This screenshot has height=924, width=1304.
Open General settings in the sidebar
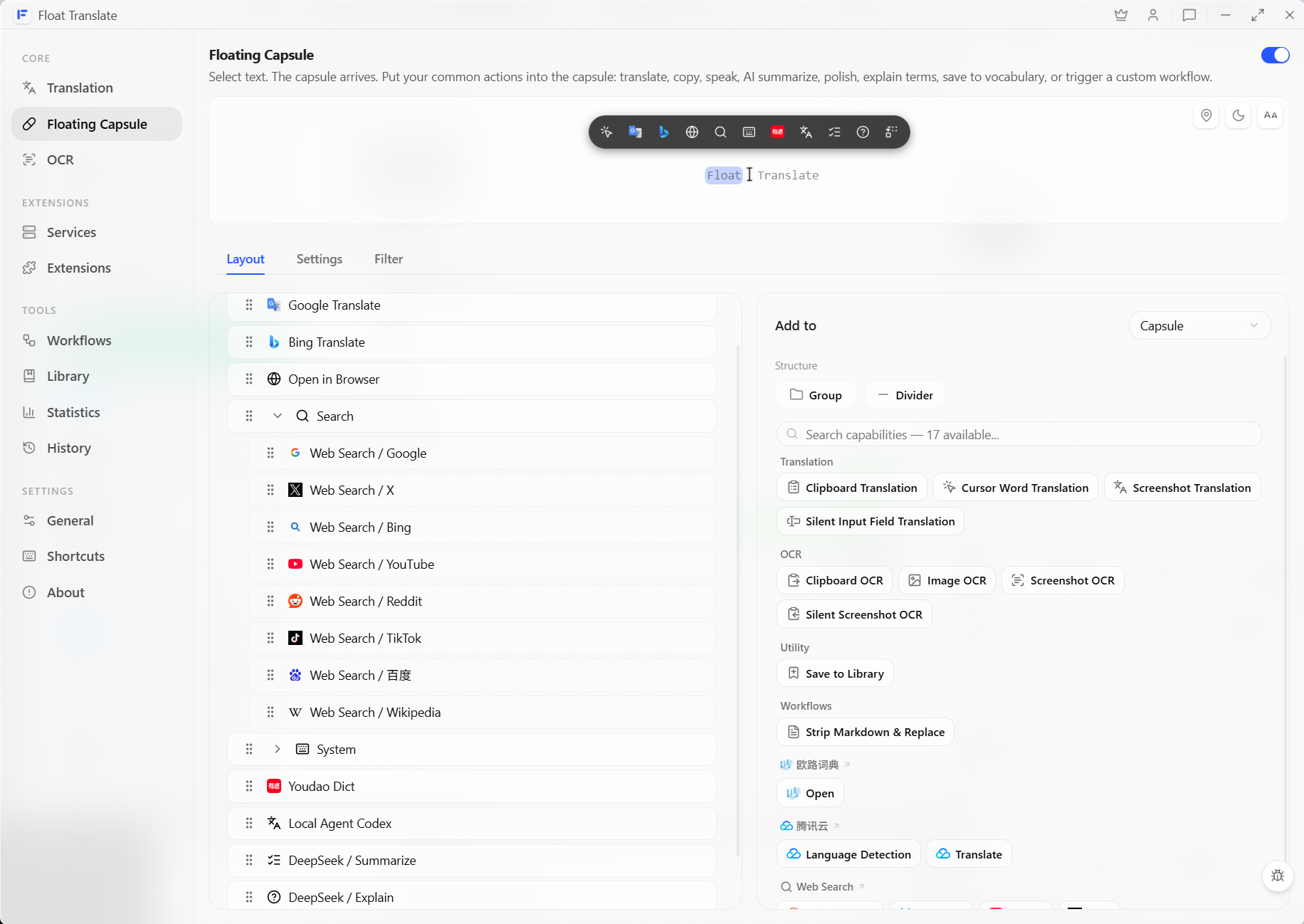click(97, 521)
